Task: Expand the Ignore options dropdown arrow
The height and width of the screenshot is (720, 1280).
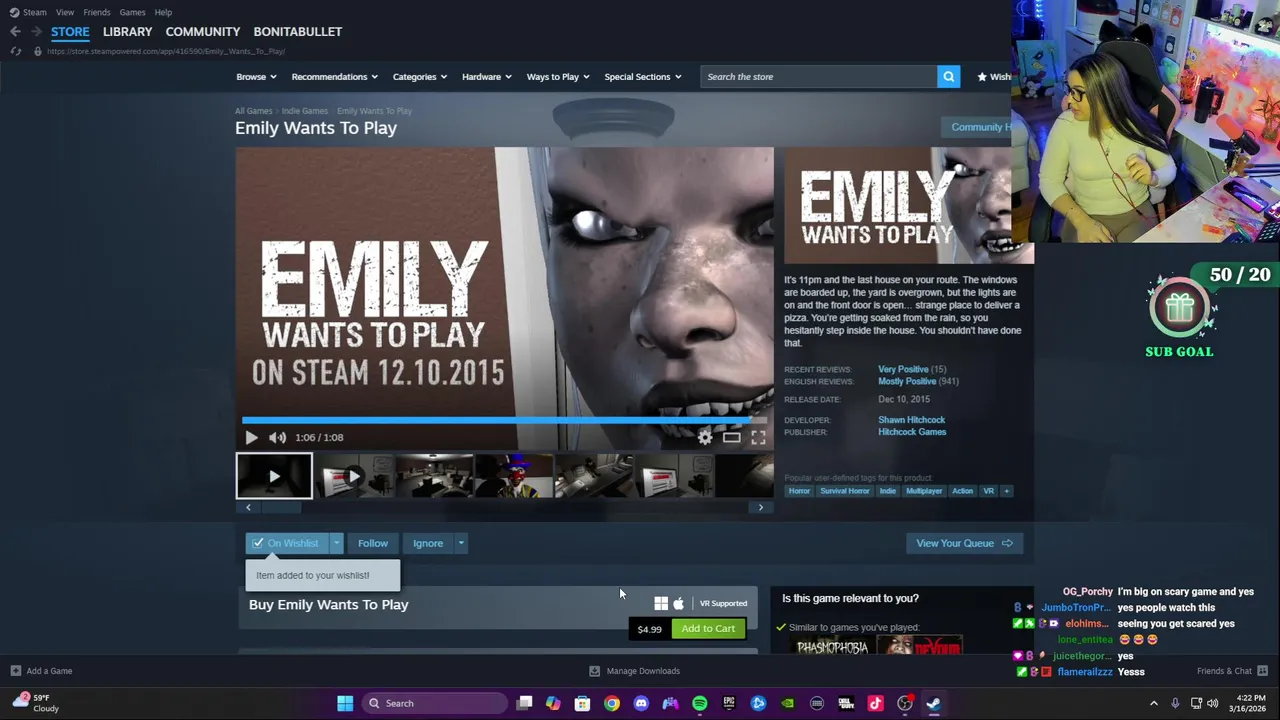Action: 460,543
